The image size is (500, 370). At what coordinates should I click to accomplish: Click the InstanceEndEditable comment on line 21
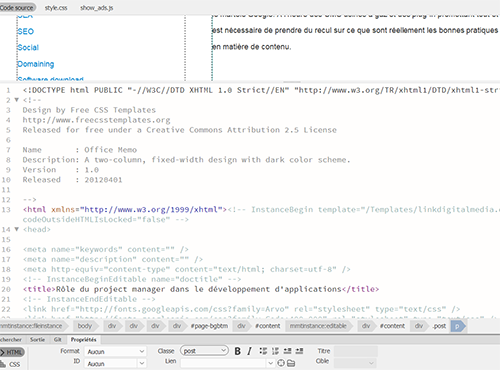89,299
